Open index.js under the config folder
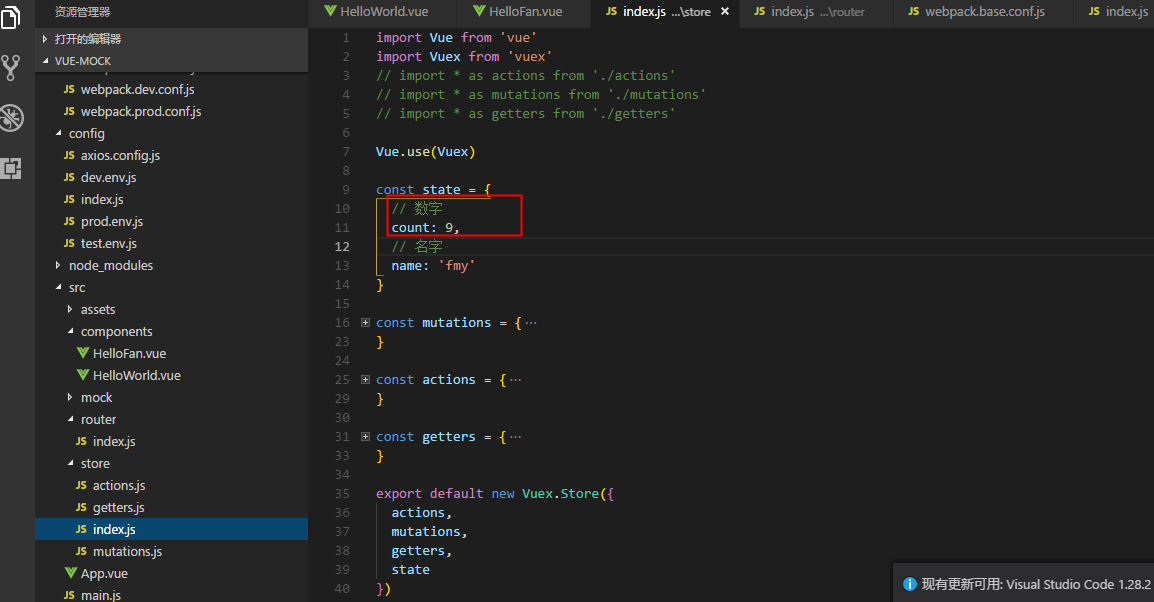1154x602 pixels. [x=171, y=199]
